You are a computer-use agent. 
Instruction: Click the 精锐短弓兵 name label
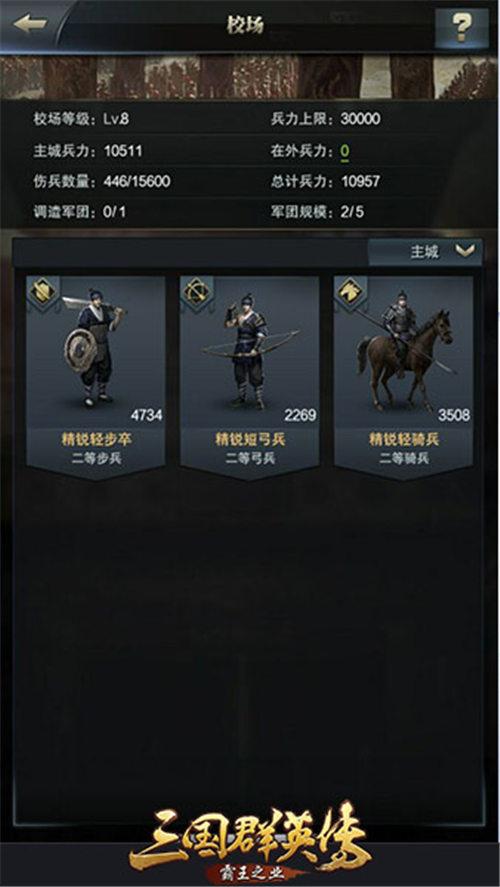click(x=250, y=440)
